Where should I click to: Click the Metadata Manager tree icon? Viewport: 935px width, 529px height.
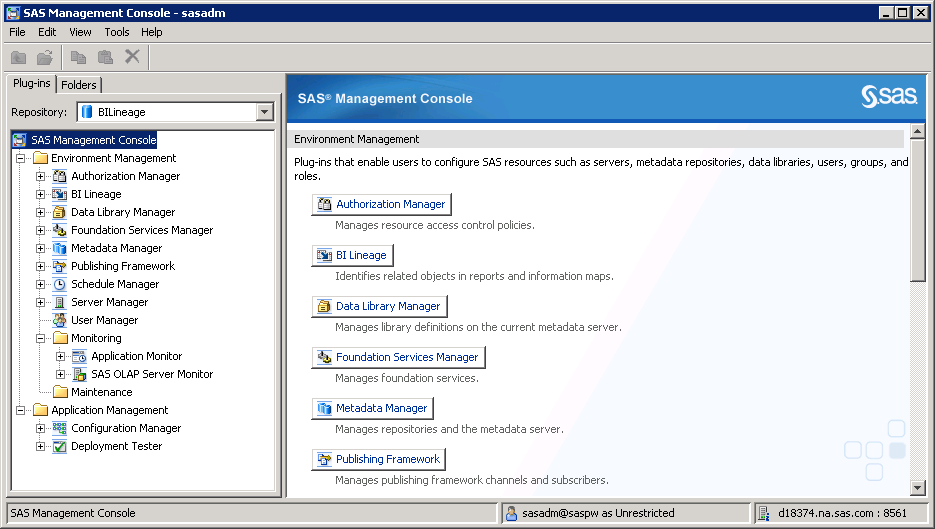(60, 248)
